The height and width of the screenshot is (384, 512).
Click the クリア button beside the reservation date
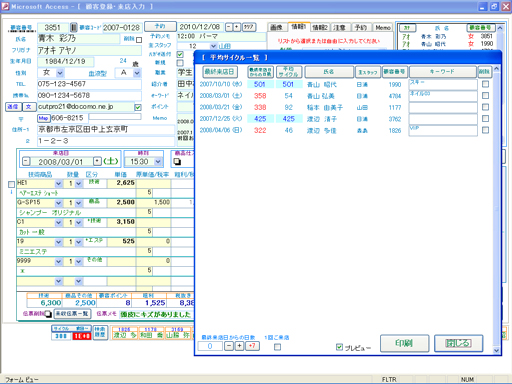tap(249, 27)
